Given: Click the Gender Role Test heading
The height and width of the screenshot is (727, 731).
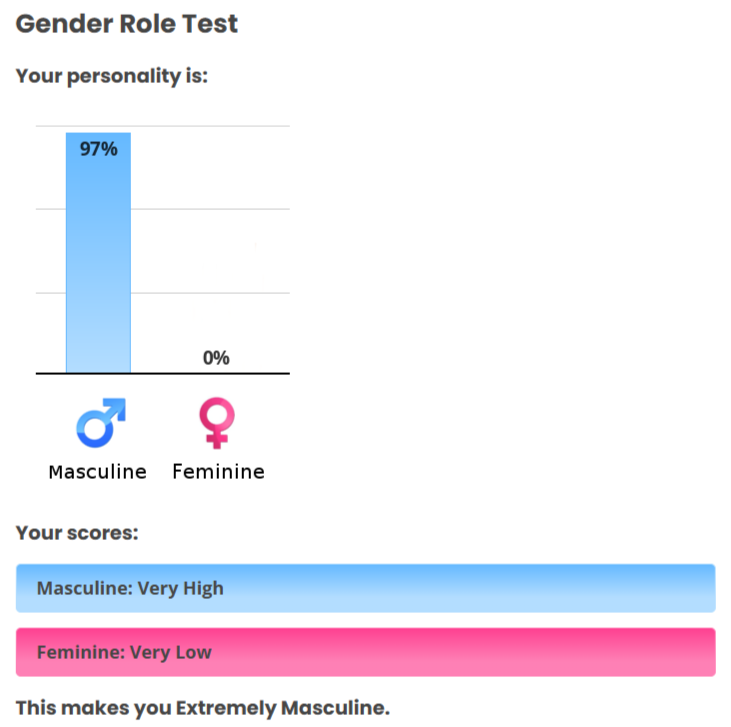Looking at the screenshot, I should 127,24.
